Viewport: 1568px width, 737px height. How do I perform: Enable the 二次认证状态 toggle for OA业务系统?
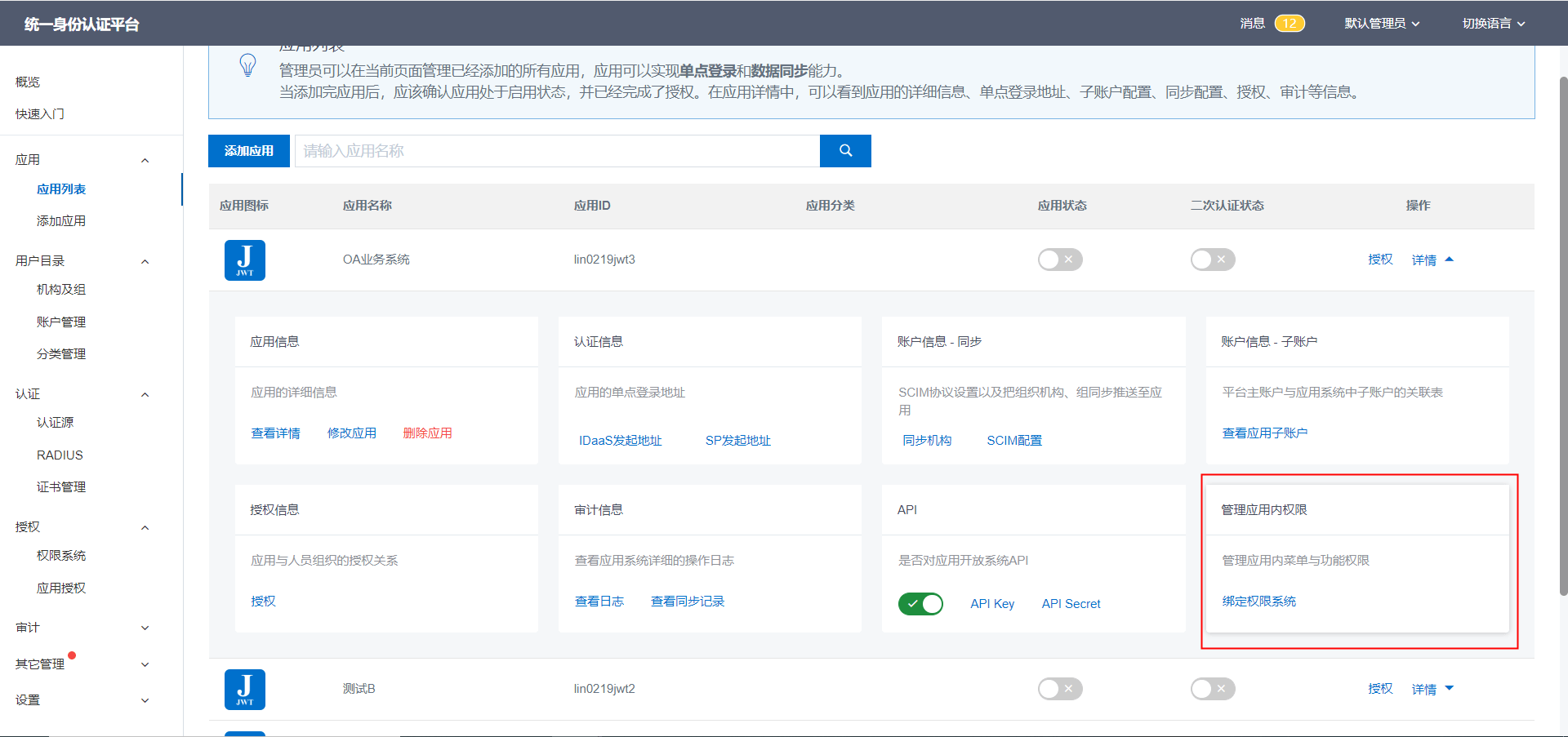tap(1212, 260)
